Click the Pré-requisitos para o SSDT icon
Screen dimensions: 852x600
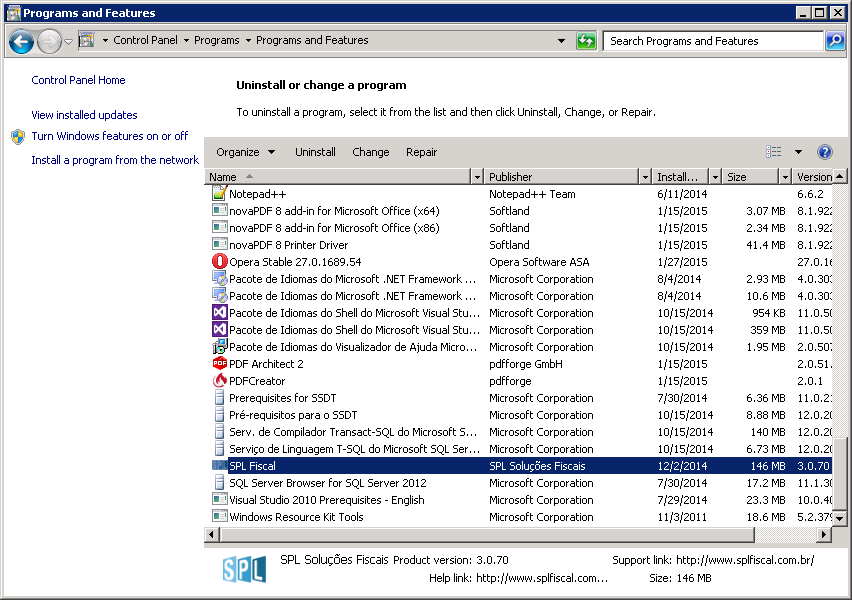(x=220, y=414)
